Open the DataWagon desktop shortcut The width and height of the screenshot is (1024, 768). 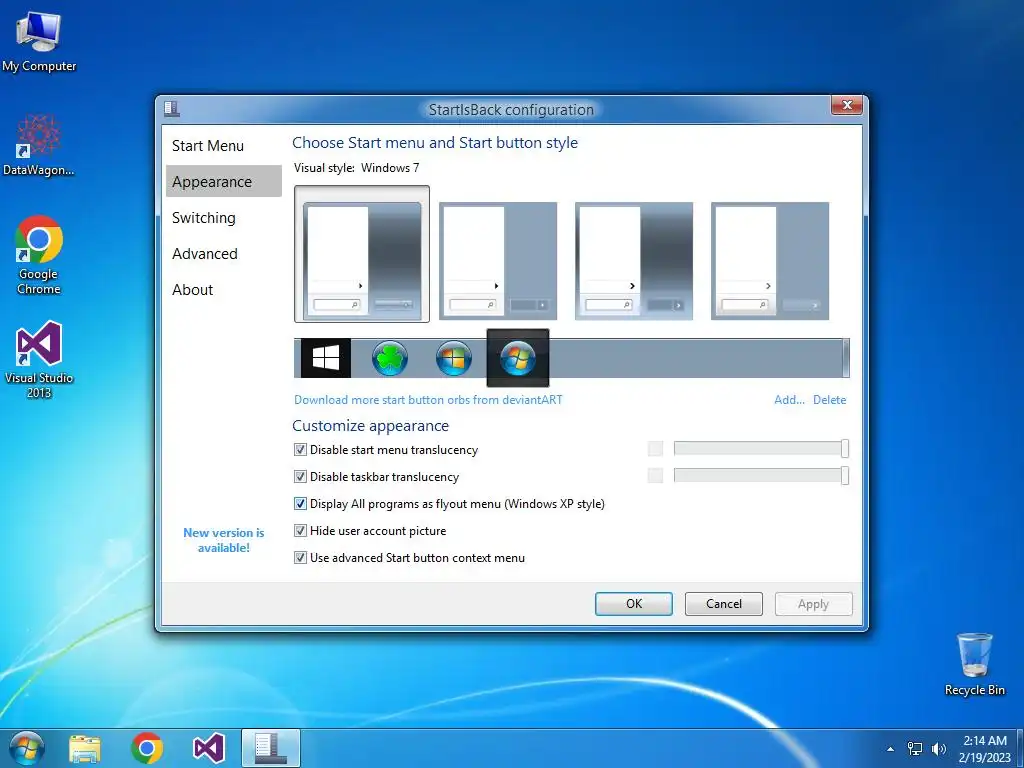(x=39, y=145)
